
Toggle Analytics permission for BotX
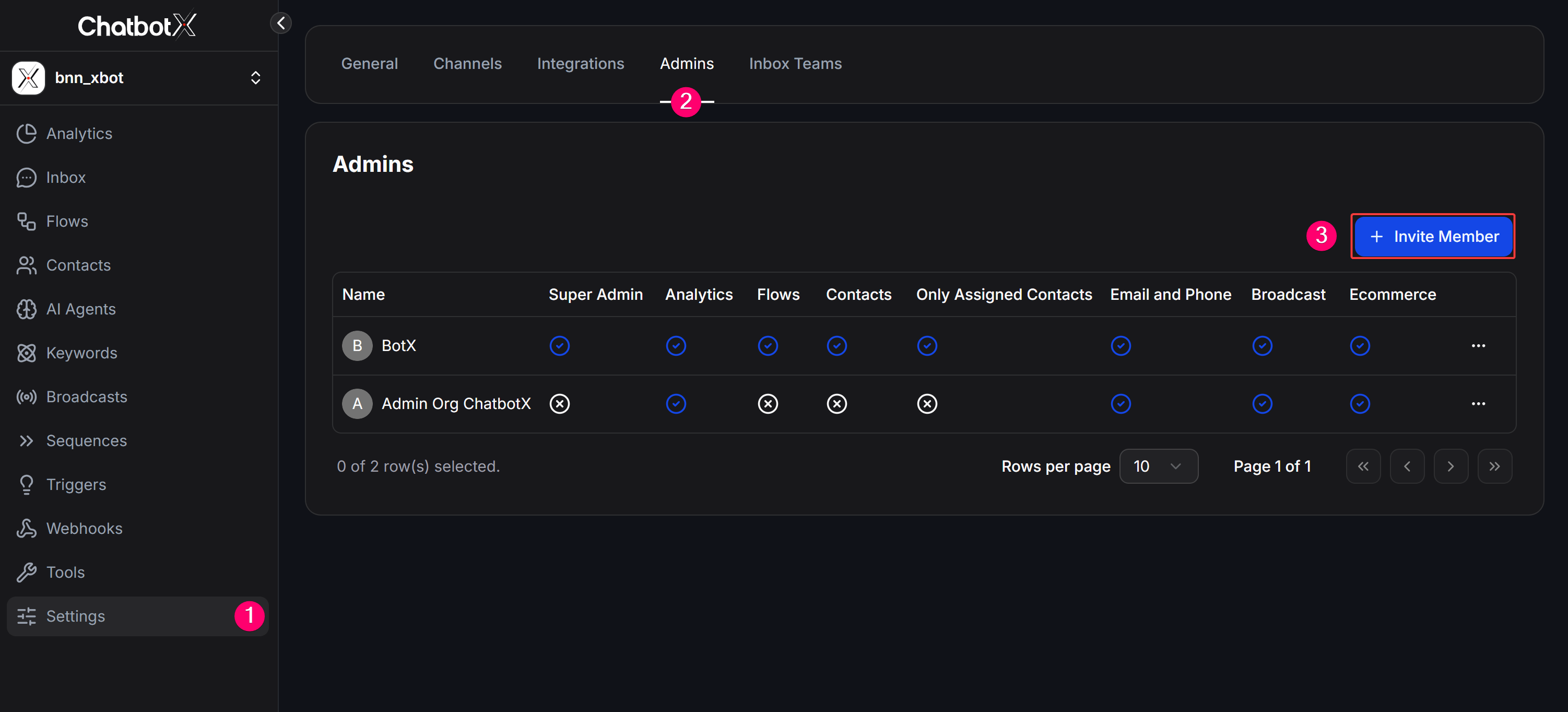pyautogui.click(x=676, y=346)
